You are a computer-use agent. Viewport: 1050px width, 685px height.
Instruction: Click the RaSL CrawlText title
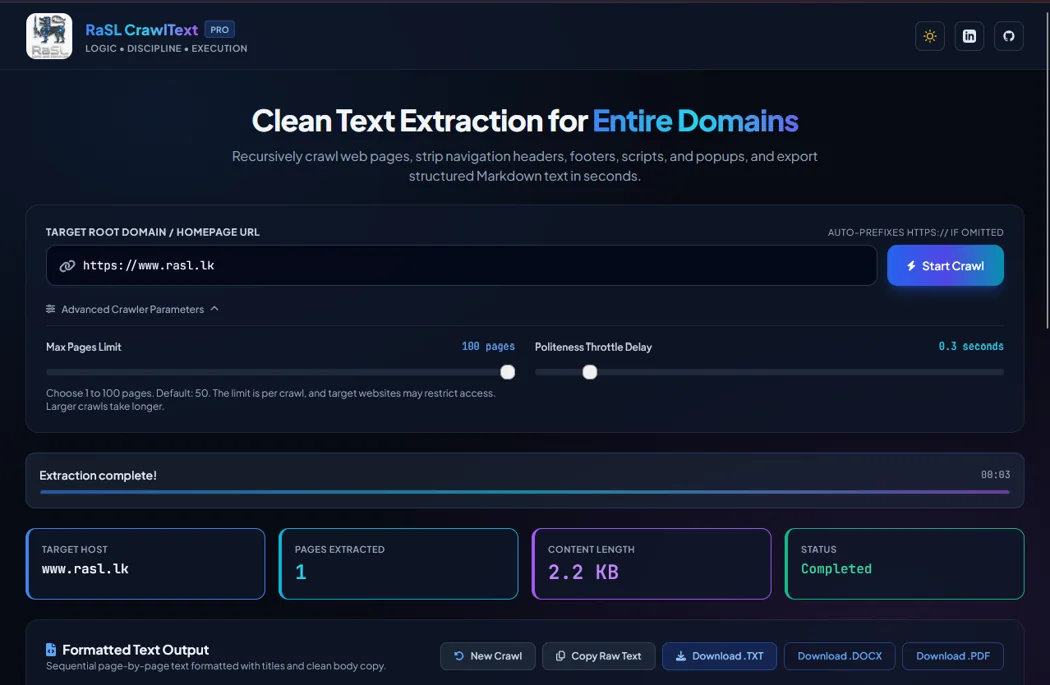pos(141,29)
